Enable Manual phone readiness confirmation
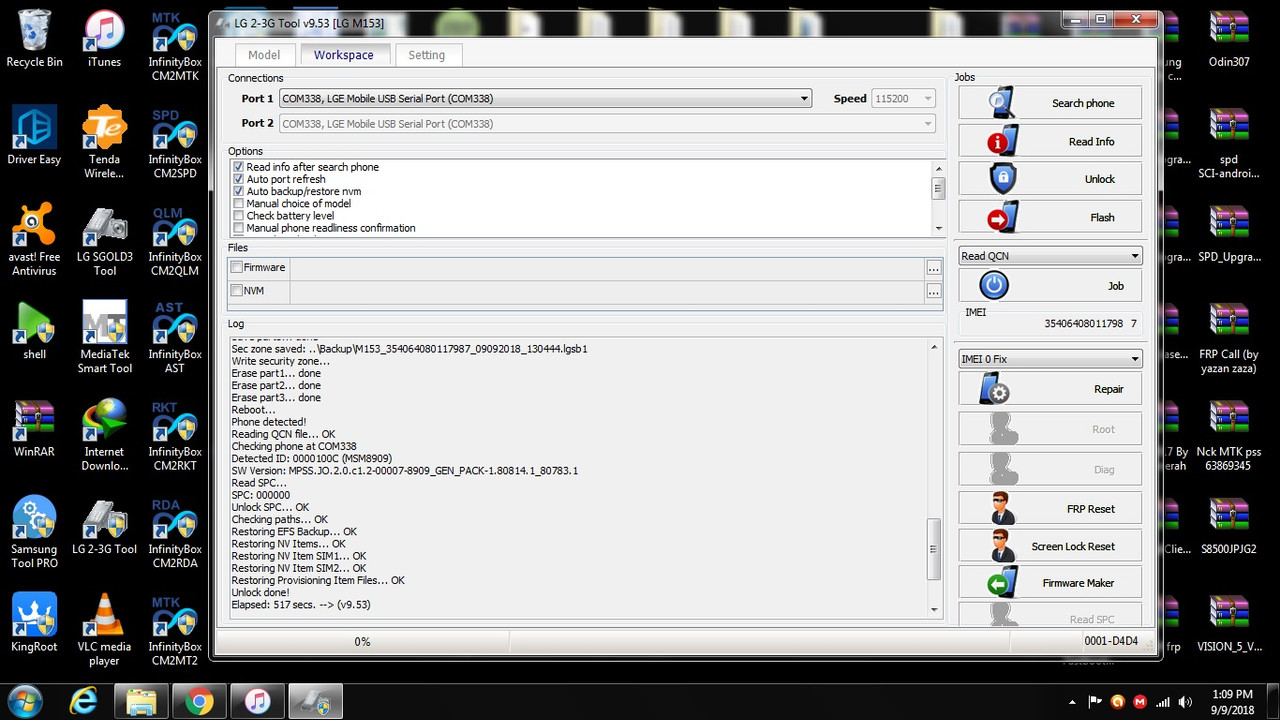The height and width of the screenshot is (720, 1280). [x=238, y=228]
